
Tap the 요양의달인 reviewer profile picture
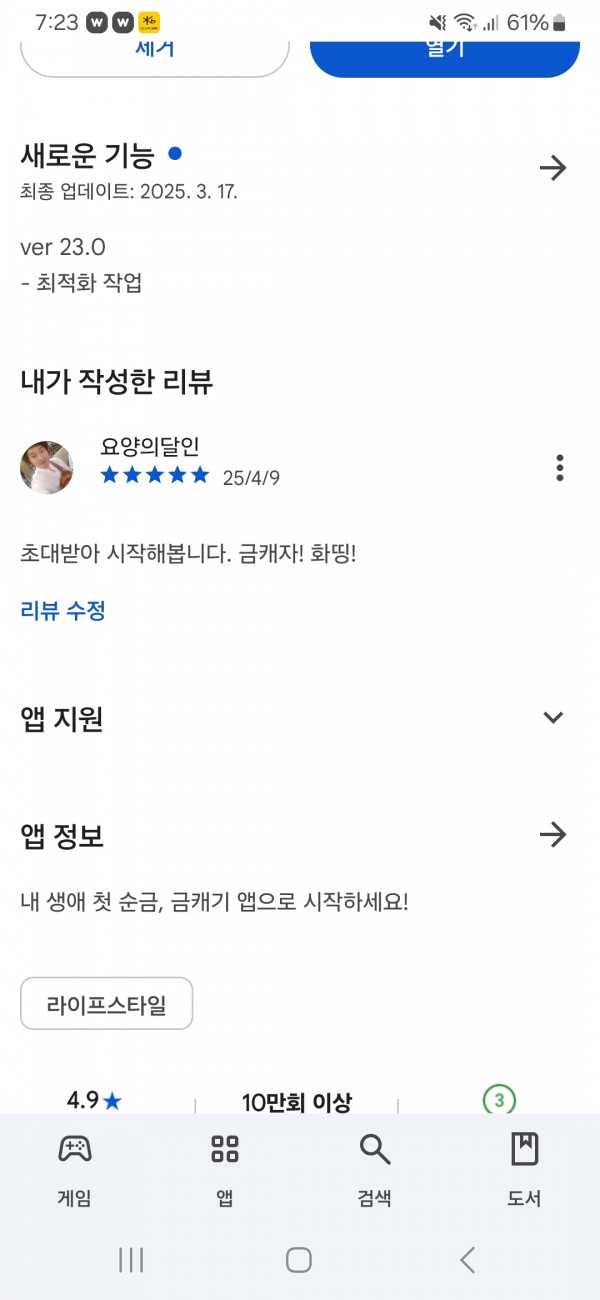click(47, 467)
